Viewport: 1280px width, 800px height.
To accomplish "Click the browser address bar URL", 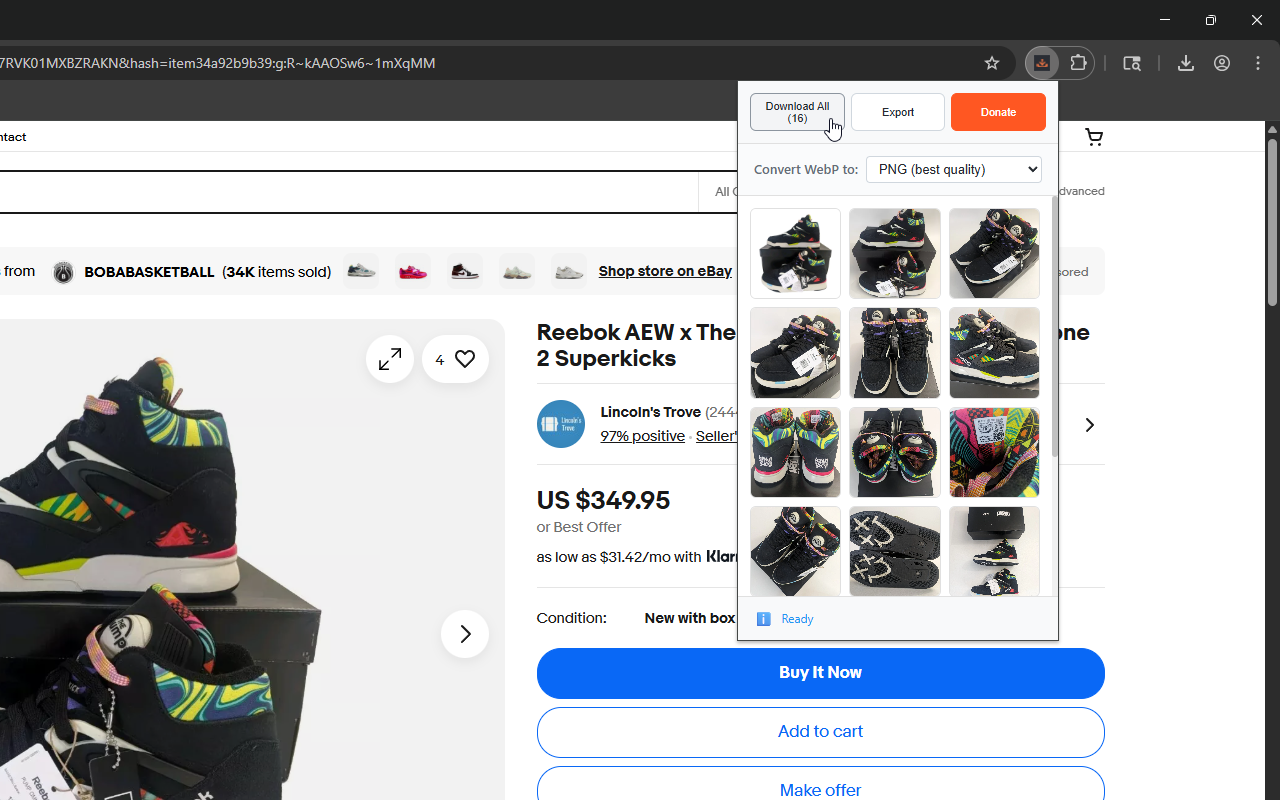I will pyautogui.click(x=218, y=63).
